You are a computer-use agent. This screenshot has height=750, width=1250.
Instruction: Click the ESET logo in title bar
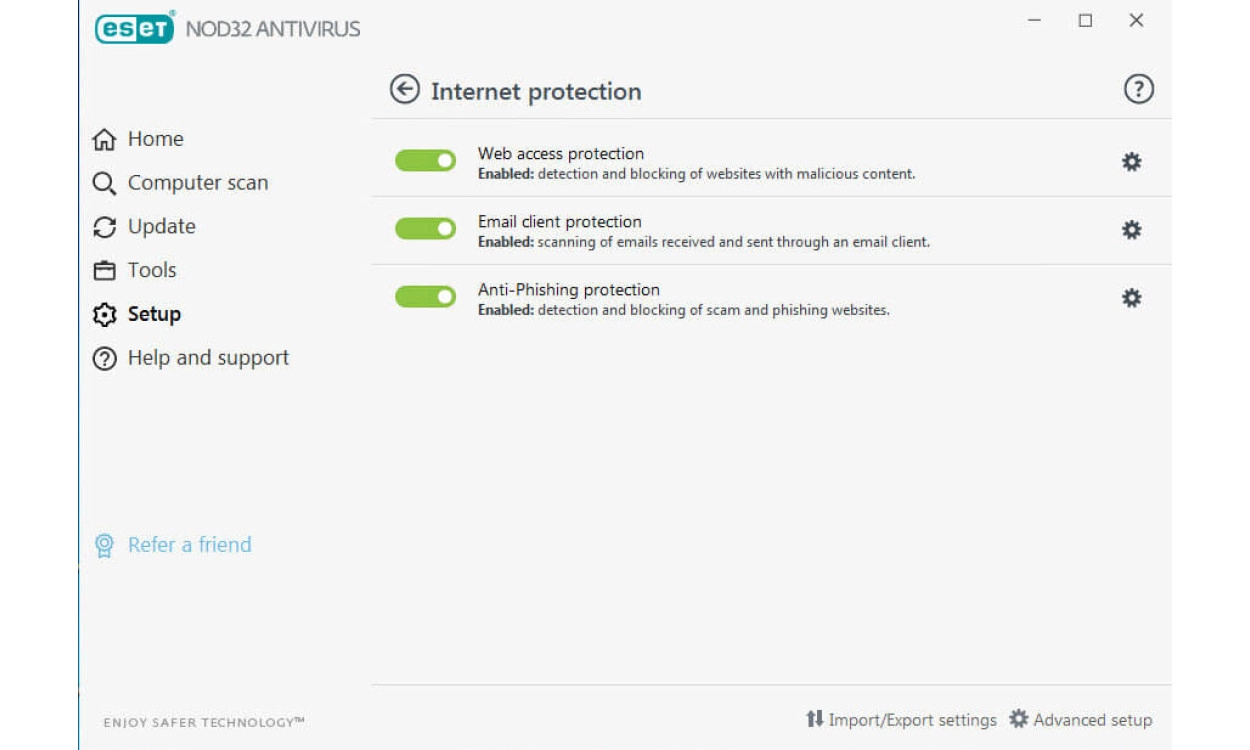pyautogui.click(x=135, y=28)
